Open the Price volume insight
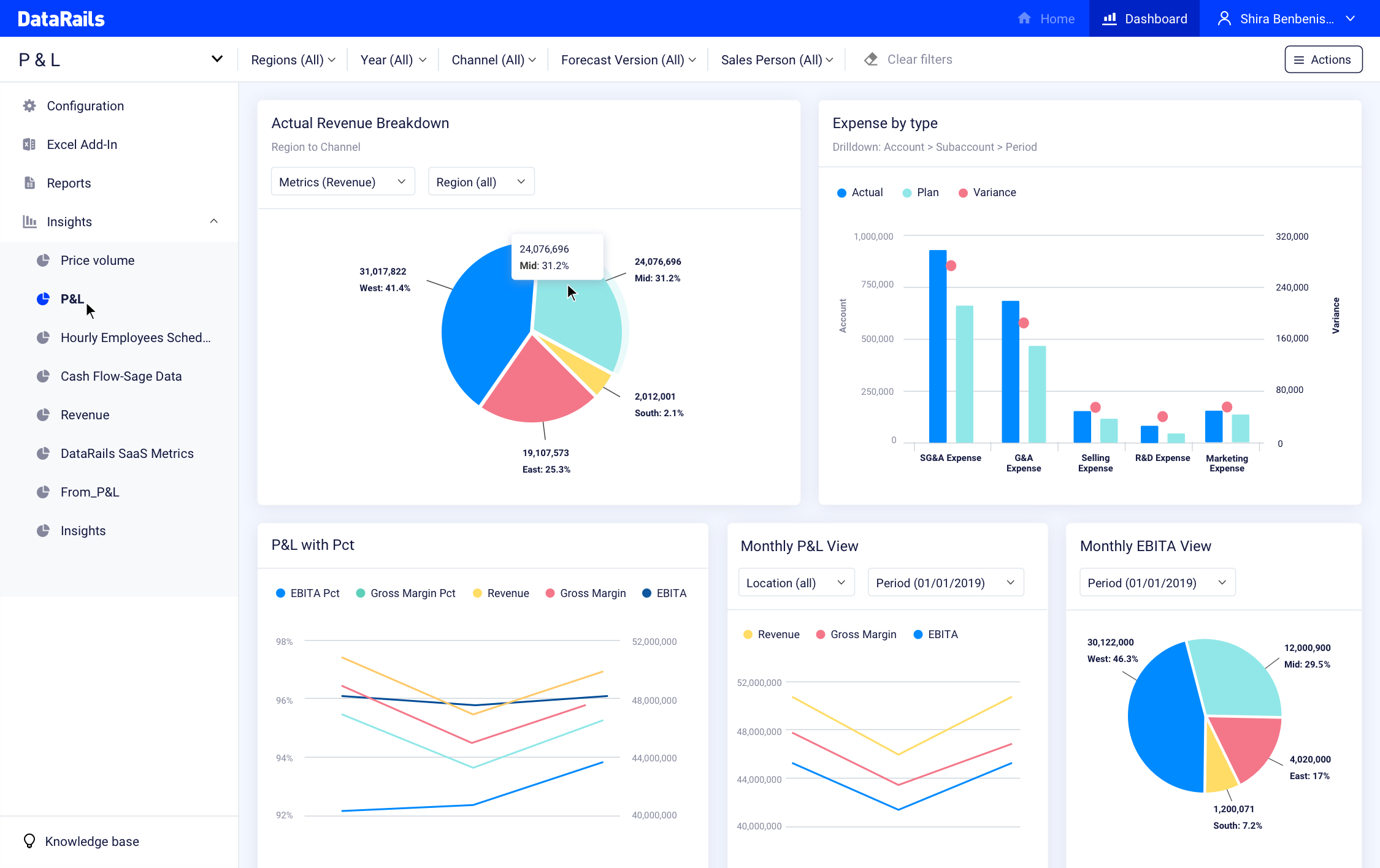The width and height of the screenshot is (1380, 868). (x=98, y=261)
